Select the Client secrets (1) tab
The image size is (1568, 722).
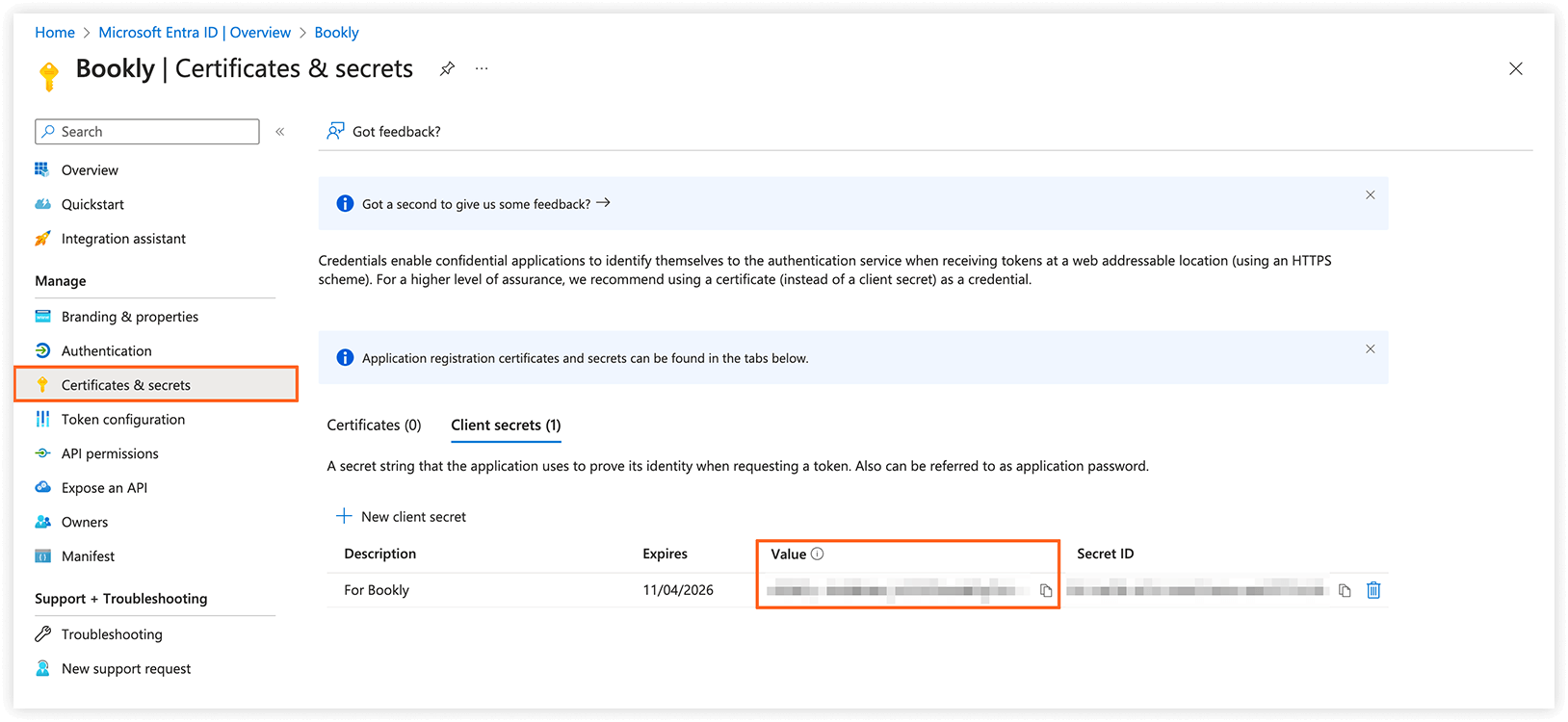pos(506,425)
